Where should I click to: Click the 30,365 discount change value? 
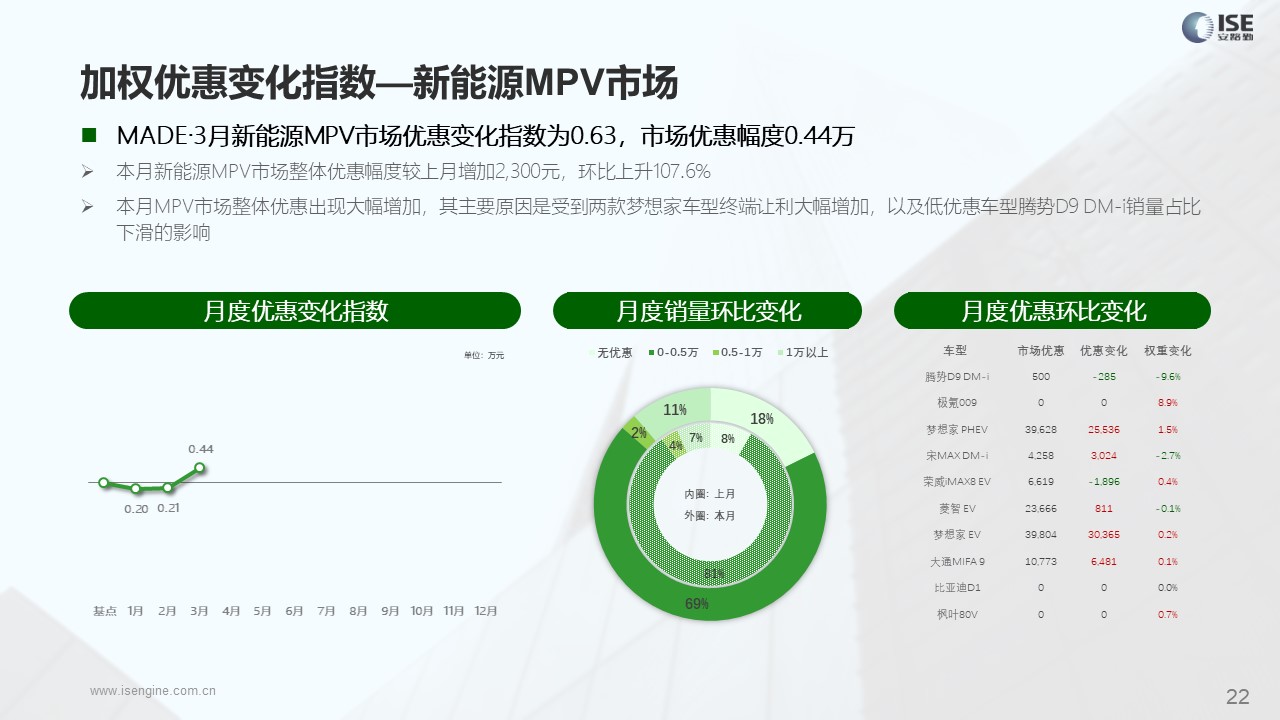pos(1104,535)
